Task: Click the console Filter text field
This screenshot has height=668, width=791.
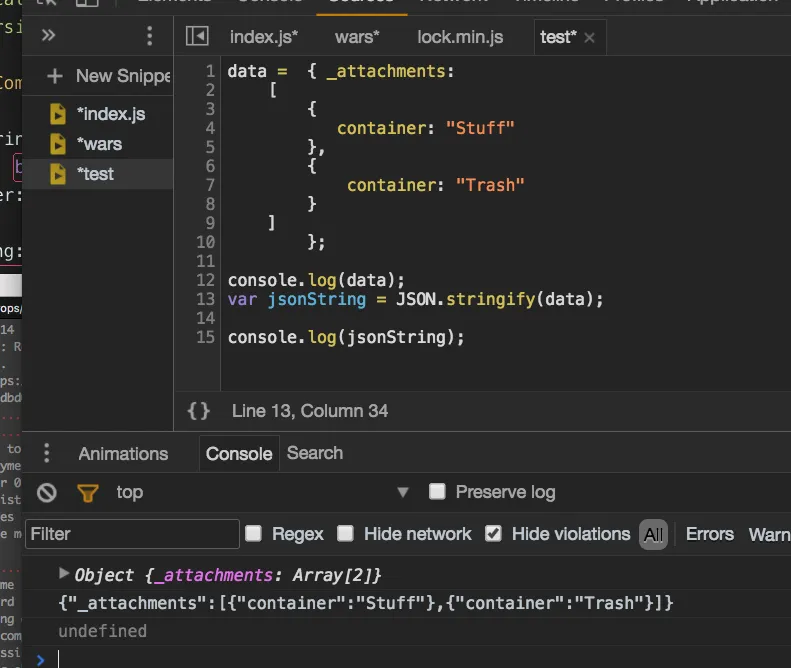Action: pyautogui.click(x=132, y=534)
